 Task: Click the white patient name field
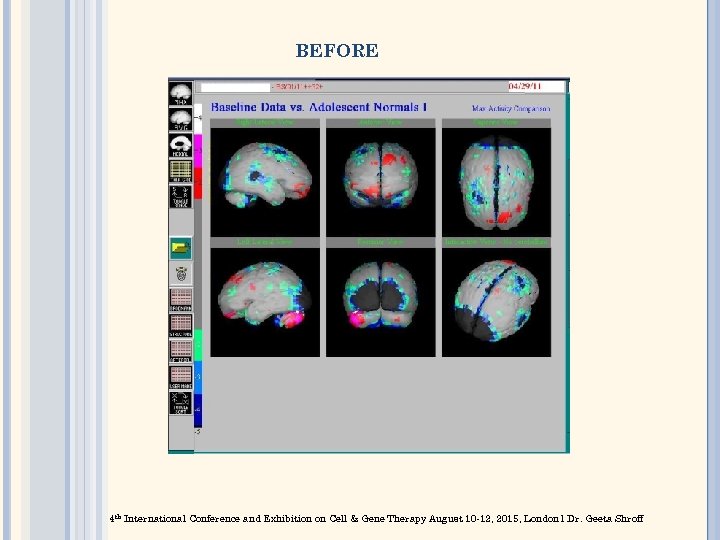[x=235, y=87]
